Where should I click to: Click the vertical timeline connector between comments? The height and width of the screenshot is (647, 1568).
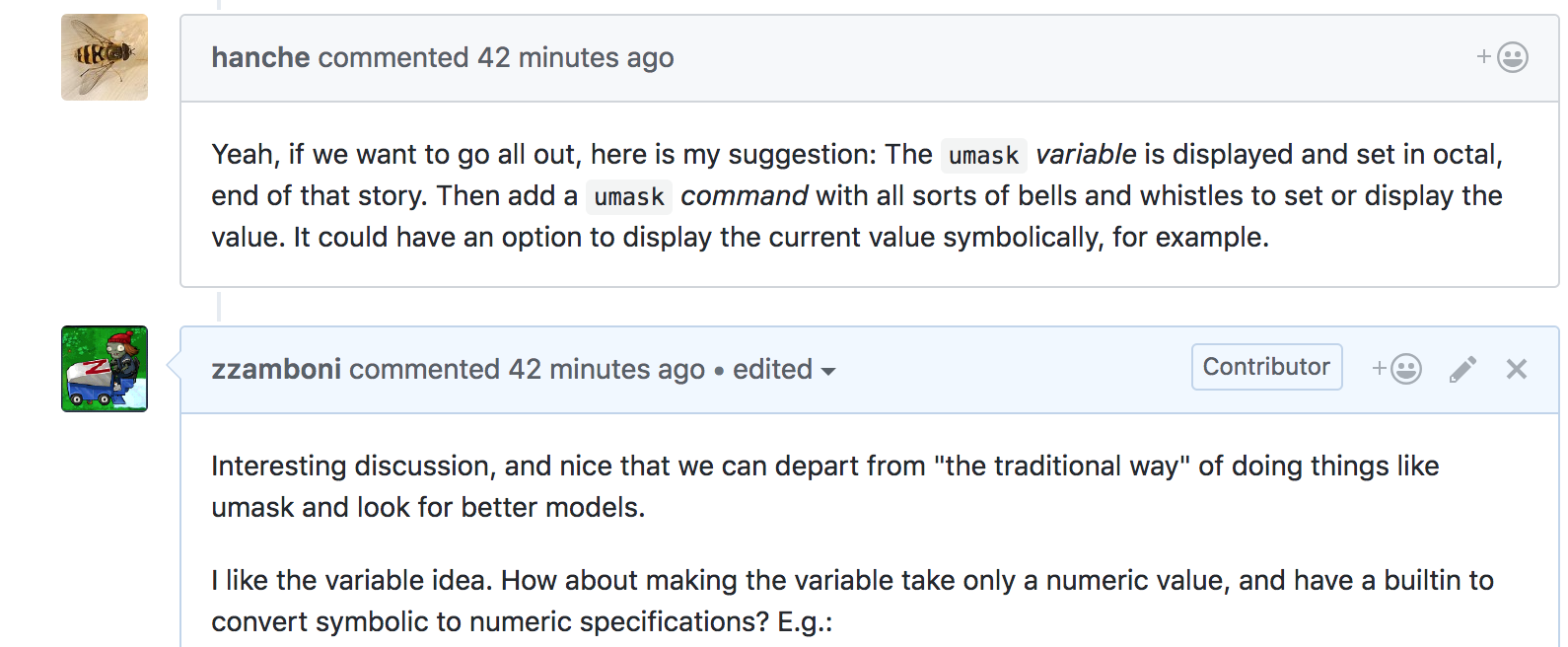tap(217, 308)
